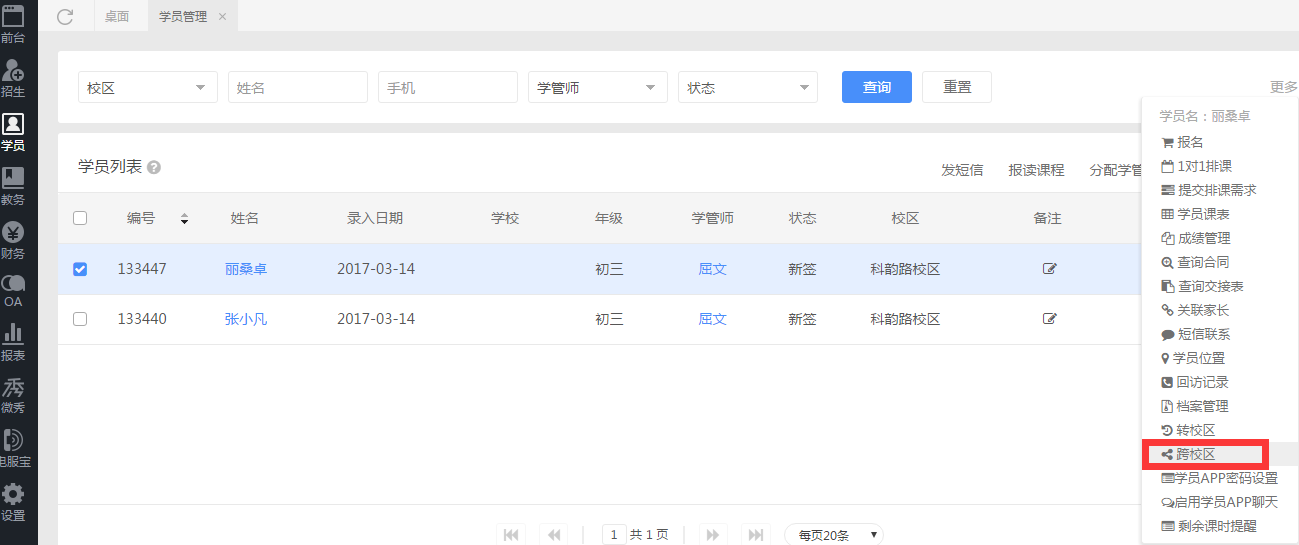Open the 状态 status dropdown filter

(x=748, y=87)
